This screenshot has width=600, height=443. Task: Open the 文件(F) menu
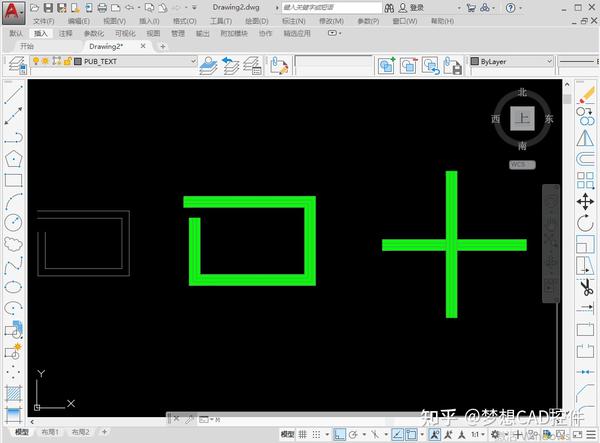pos(43,21)
